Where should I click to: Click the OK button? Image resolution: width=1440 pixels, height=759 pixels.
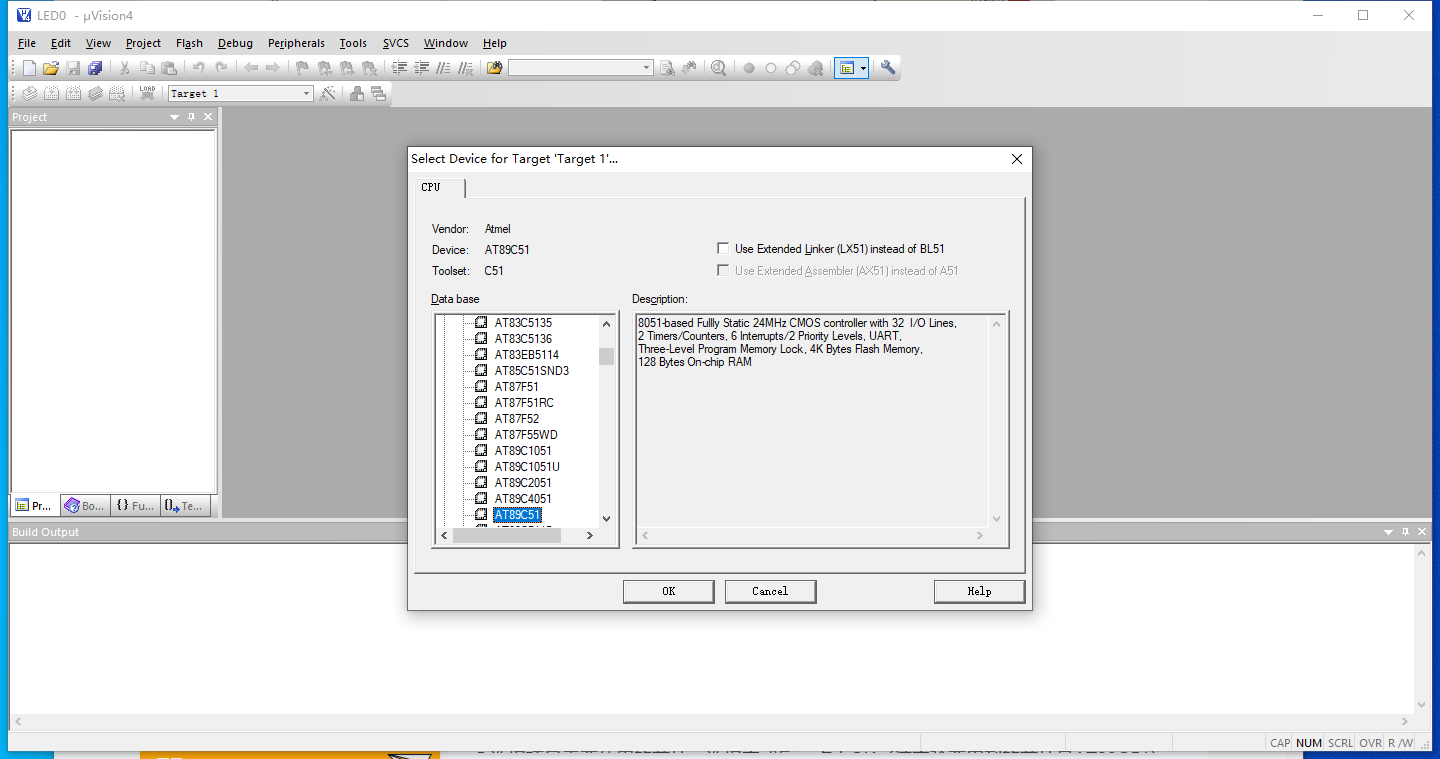669,591
